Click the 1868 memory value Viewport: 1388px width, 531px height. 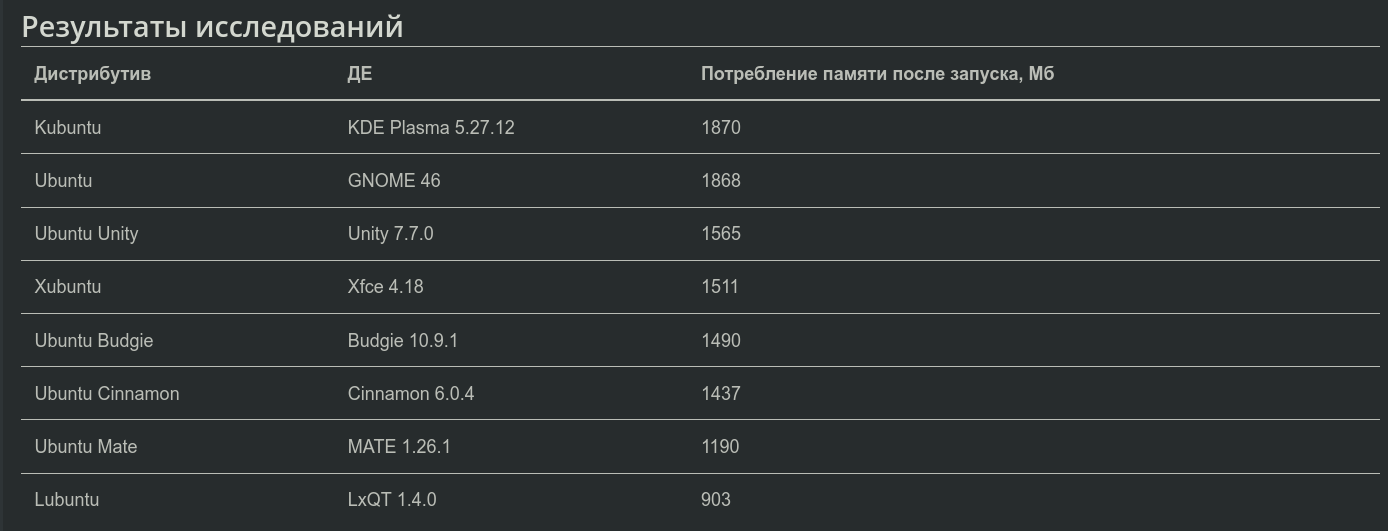720,181
